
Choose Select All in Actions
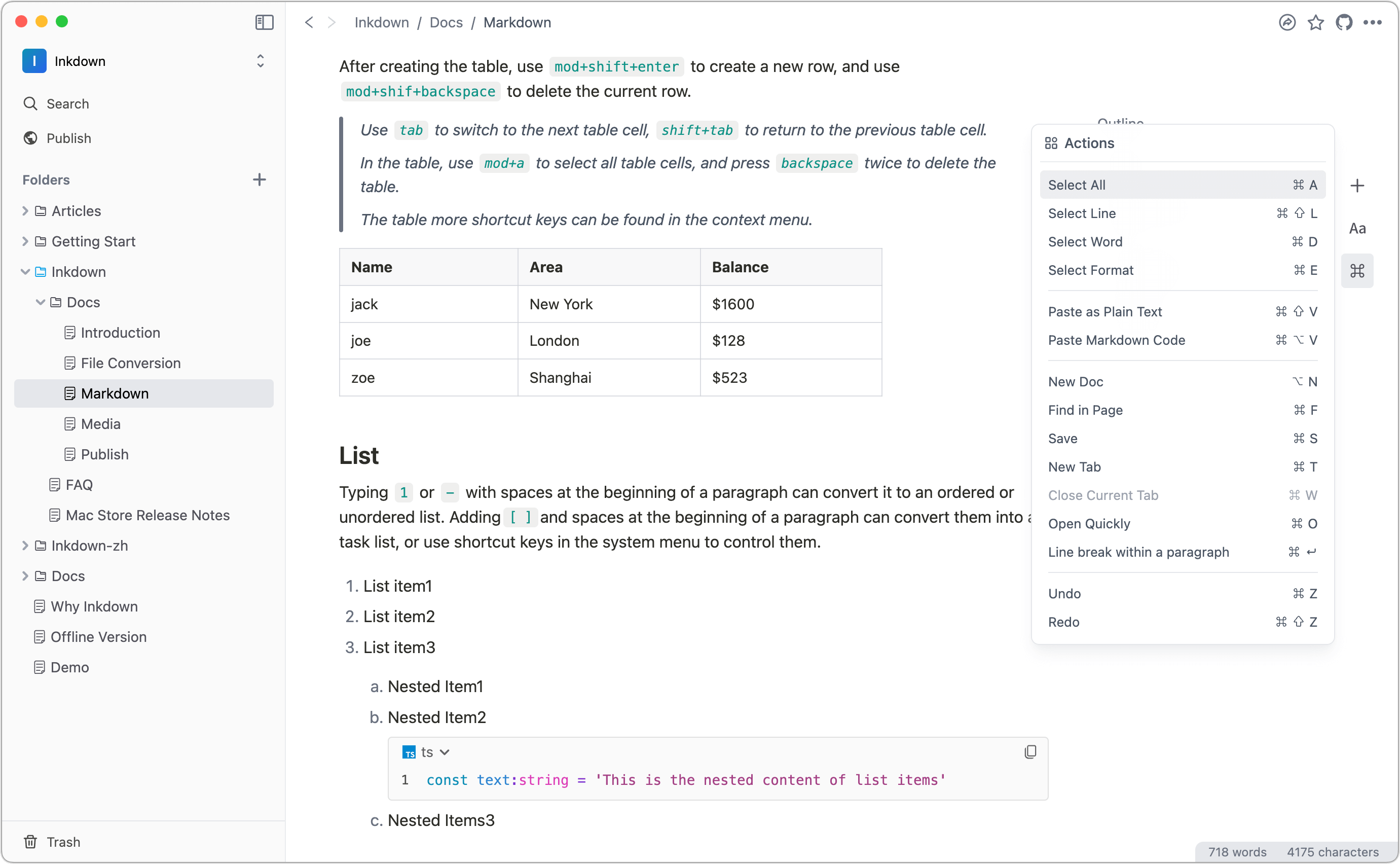(1183, 185)
